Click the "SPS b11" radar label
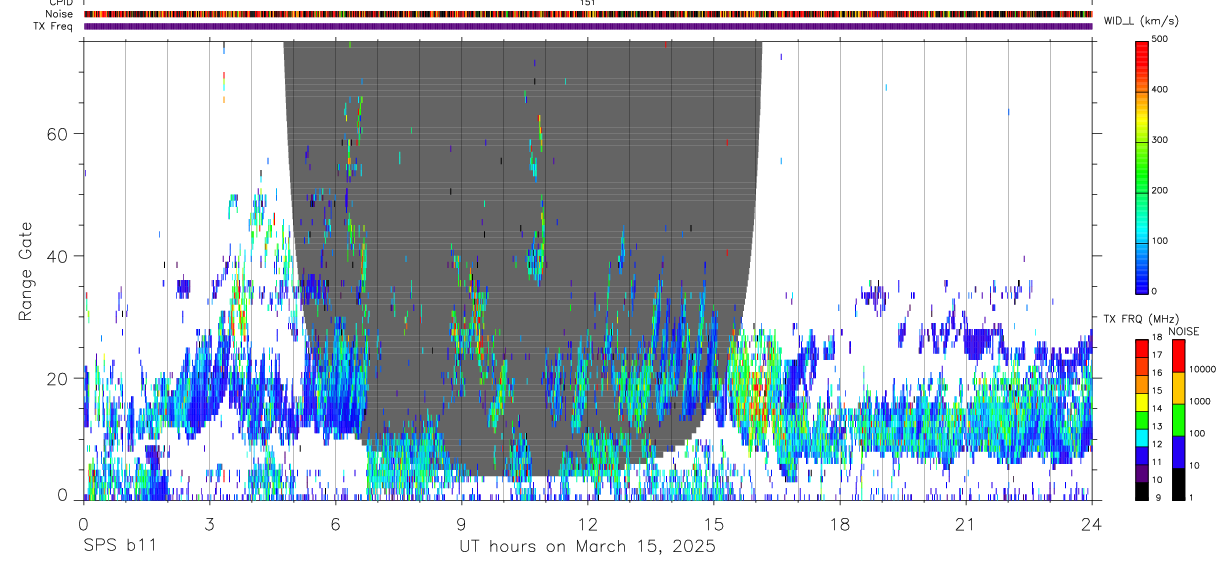 (119, 546)
